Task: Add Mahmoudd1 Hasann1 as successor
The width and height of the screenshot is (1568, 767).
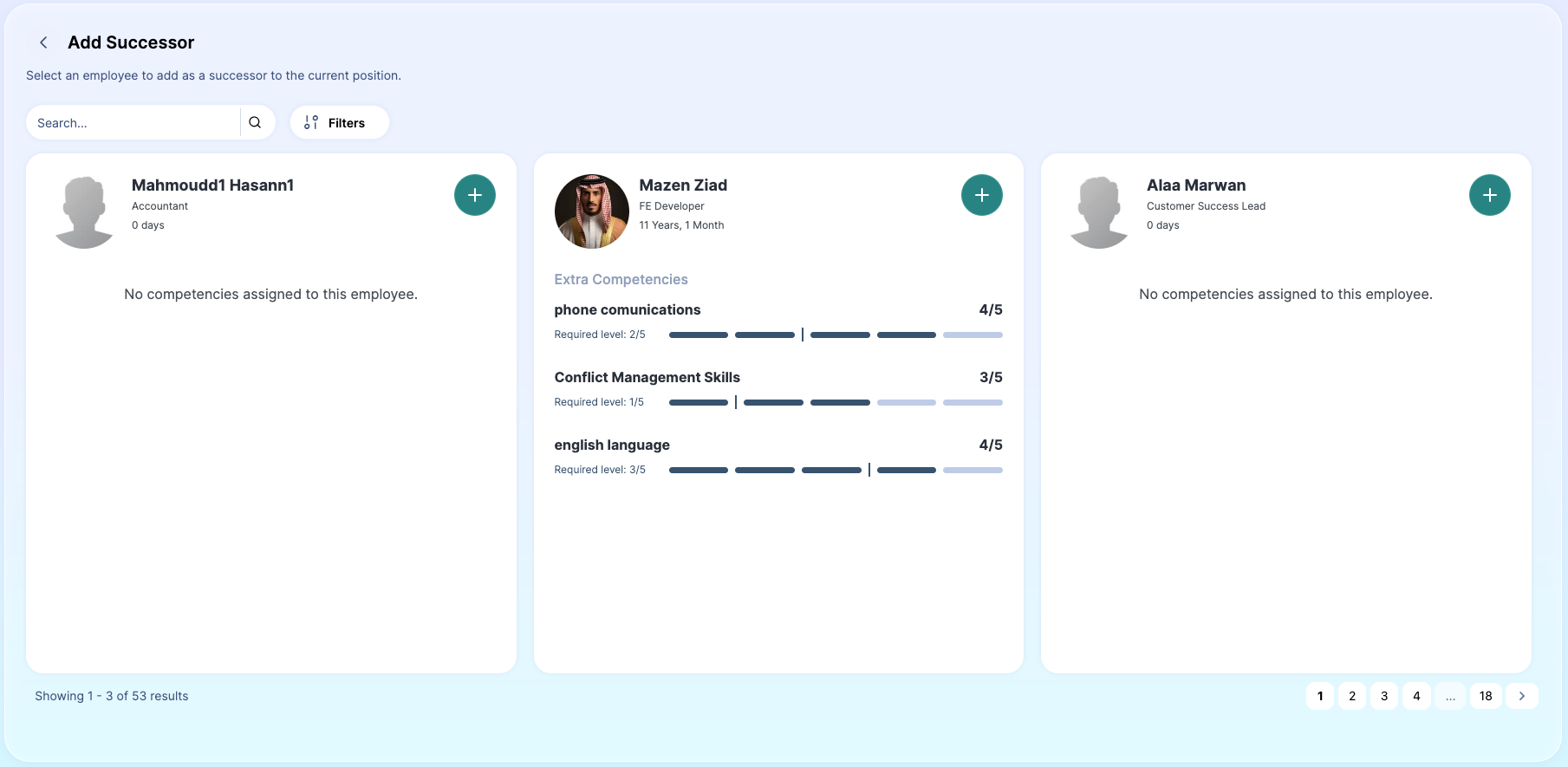Action: (475, 195)
